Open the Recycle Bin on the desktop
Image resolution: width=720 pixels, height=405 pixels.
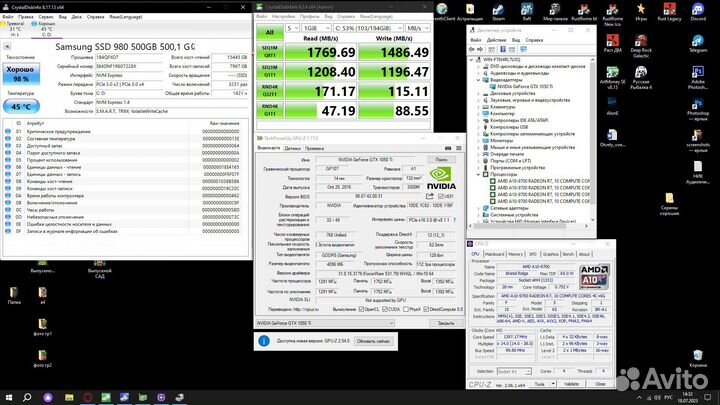(698, 358)
